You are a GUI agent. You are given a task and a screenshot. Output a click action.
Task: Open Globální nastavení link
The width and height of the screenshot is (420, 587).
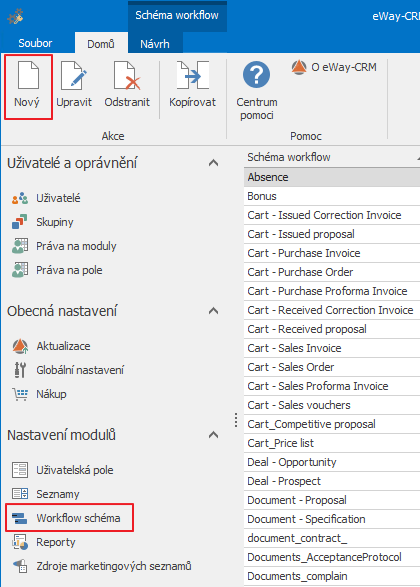[80, 370]
